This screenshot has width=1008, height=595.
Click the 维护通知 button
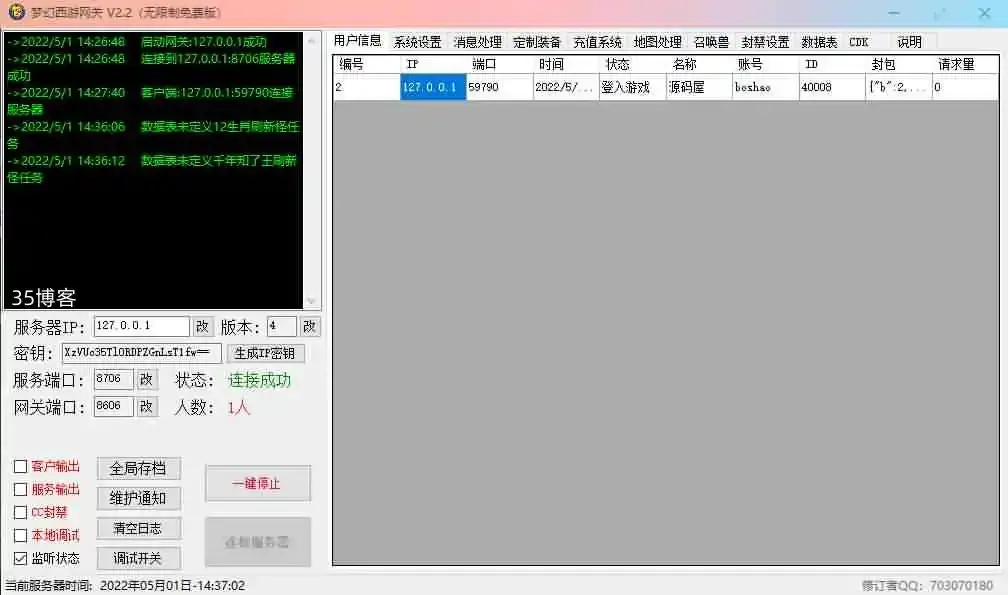(x=138, y=499)
